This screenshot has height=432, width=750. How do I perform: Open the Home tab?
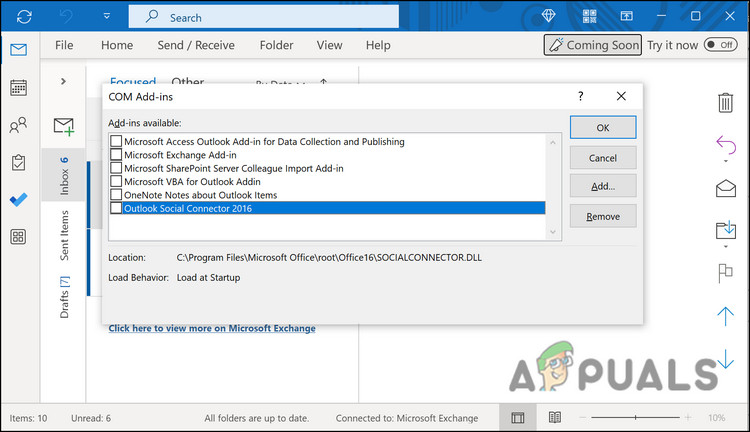click(x=117, y=45)
